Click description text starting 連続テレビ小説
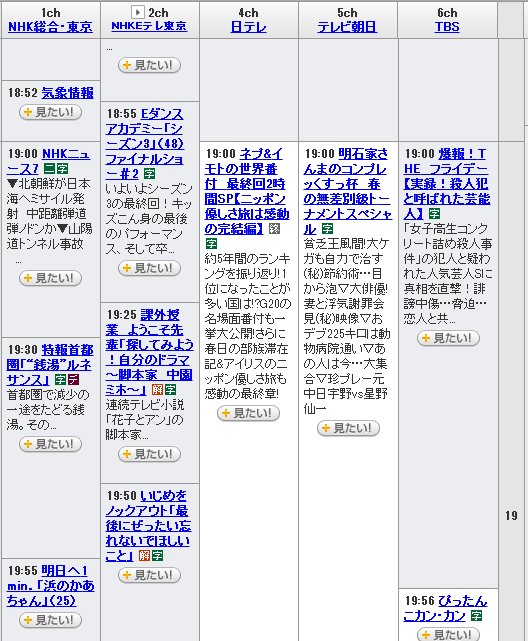 pyautogui.click(x=145, y=420)
